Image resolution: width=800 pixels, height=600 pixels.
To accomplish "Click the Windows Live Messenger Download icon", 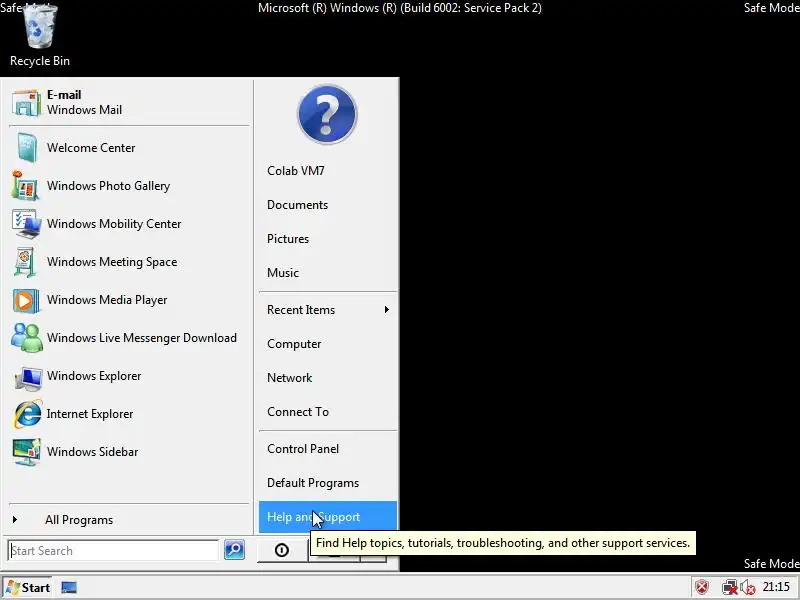I will [27, 338].
